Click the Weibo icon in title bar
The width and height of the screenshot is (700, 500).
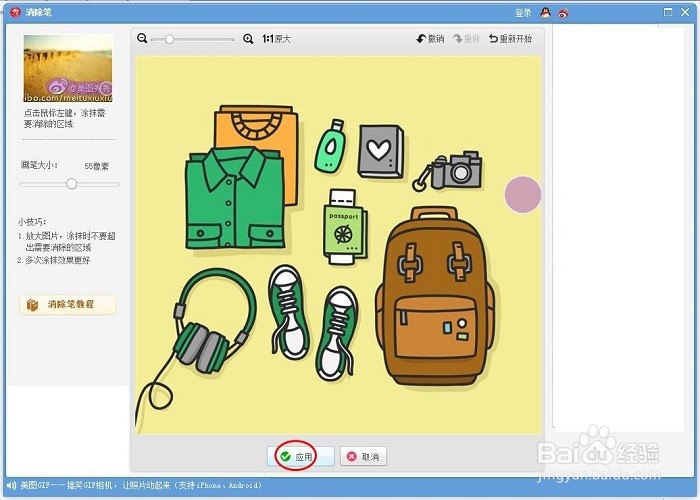click(563, 13)
